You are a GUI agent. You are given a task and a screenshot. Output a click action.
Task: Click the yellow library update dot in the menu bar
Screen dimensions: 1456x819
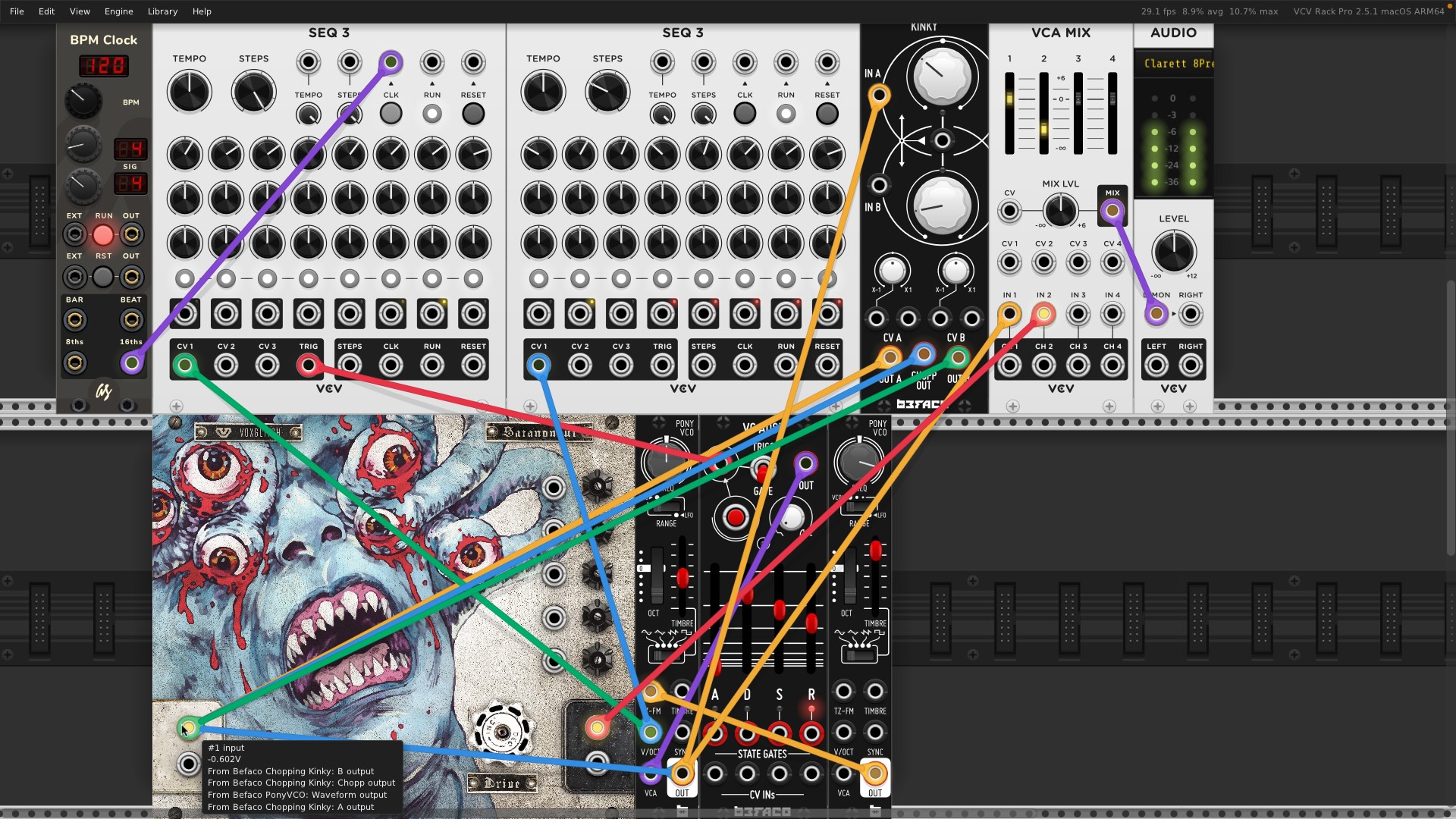[1448, 5]
